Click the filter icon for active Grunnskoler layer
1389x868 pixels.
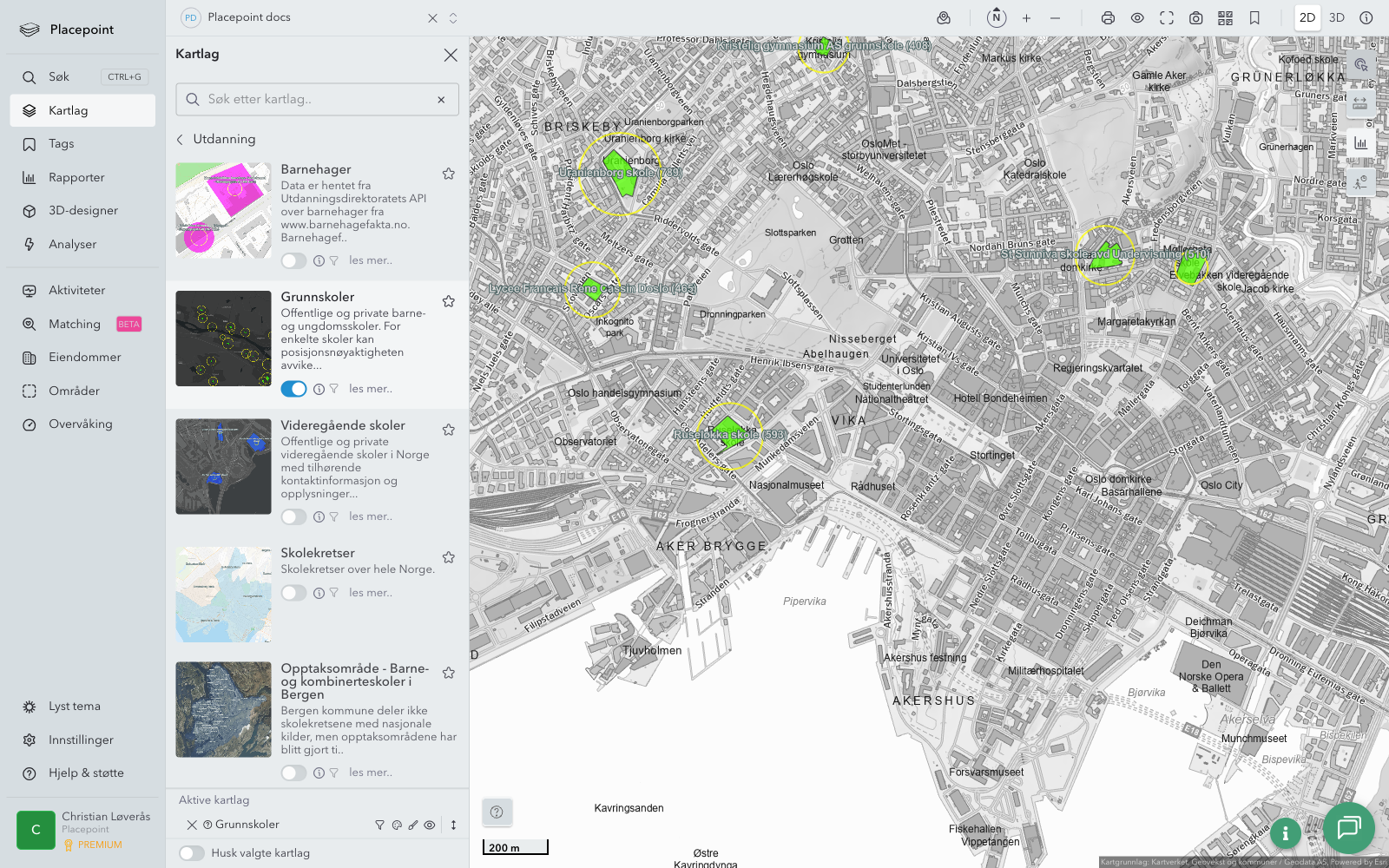(379, 825)
